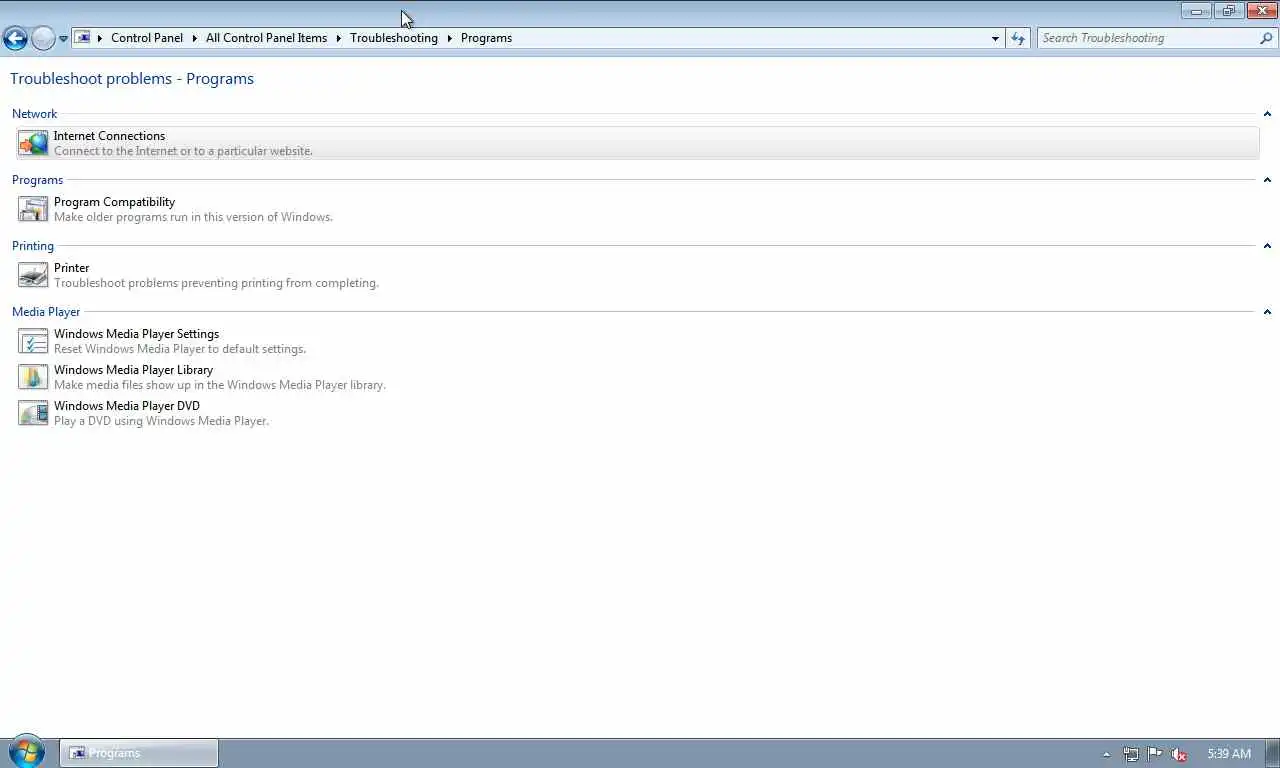Image resolution: width=1280 pixels, height=768 pixels.
Task: Navigate to Troubleshooting breadcrumb
Action: [x=394, y=38]
